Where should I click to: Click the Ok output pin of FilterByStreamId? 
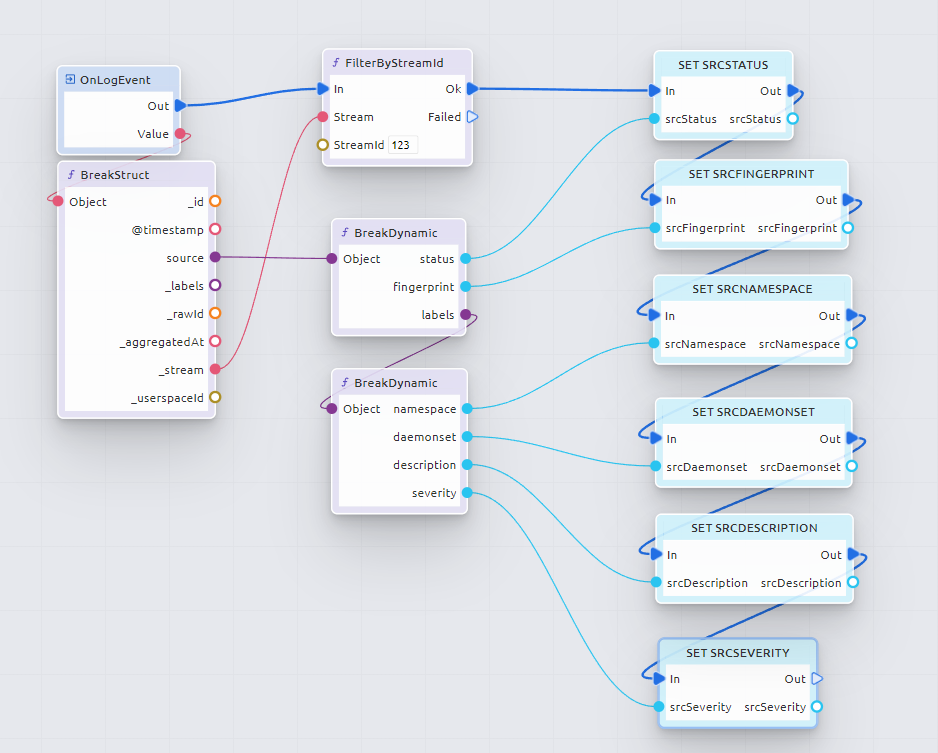click(x=472, y=89)
